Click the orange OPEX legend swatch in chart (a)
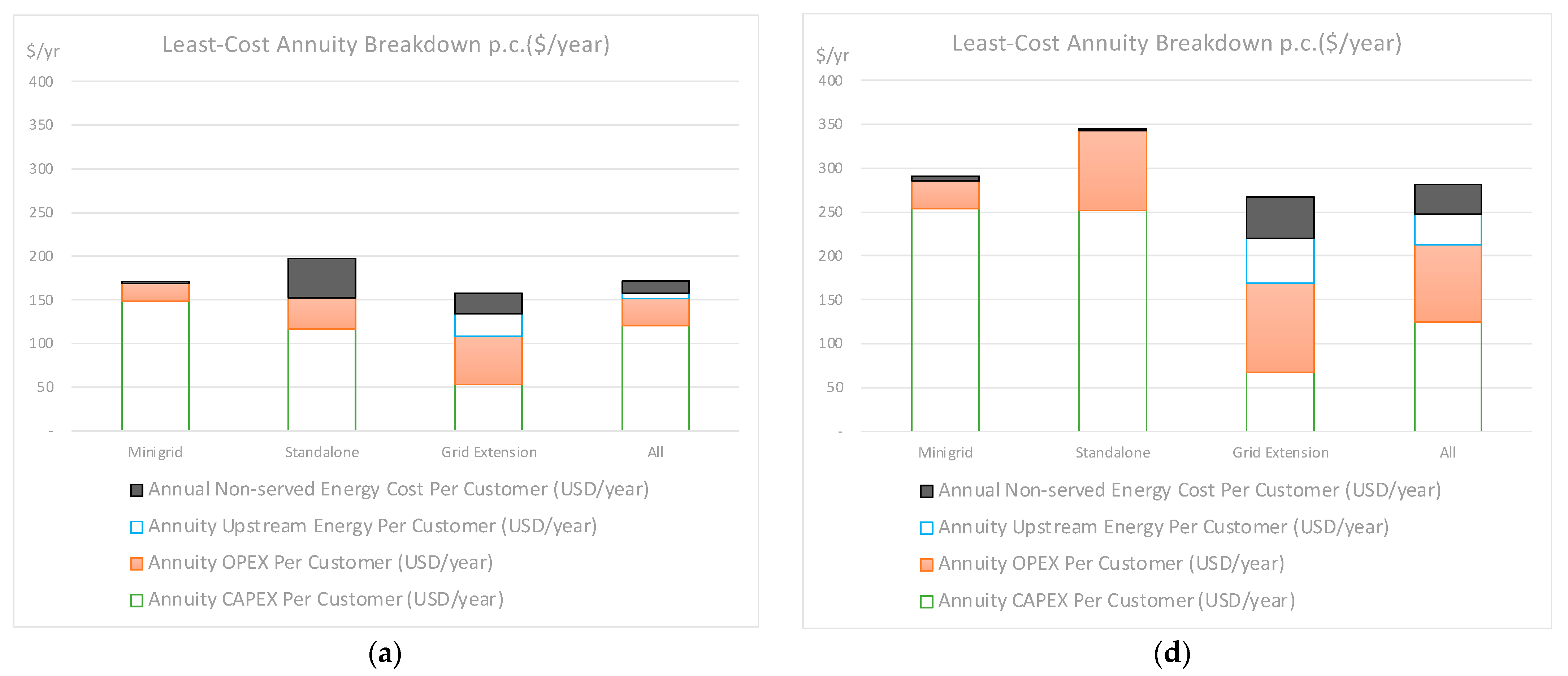1568x676 pixels. (x=137, y=564)
